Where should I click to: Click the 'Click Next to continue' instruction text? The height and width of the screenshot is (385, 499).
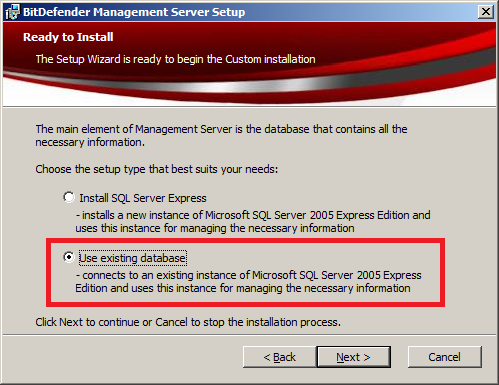[x=188, y=322]
